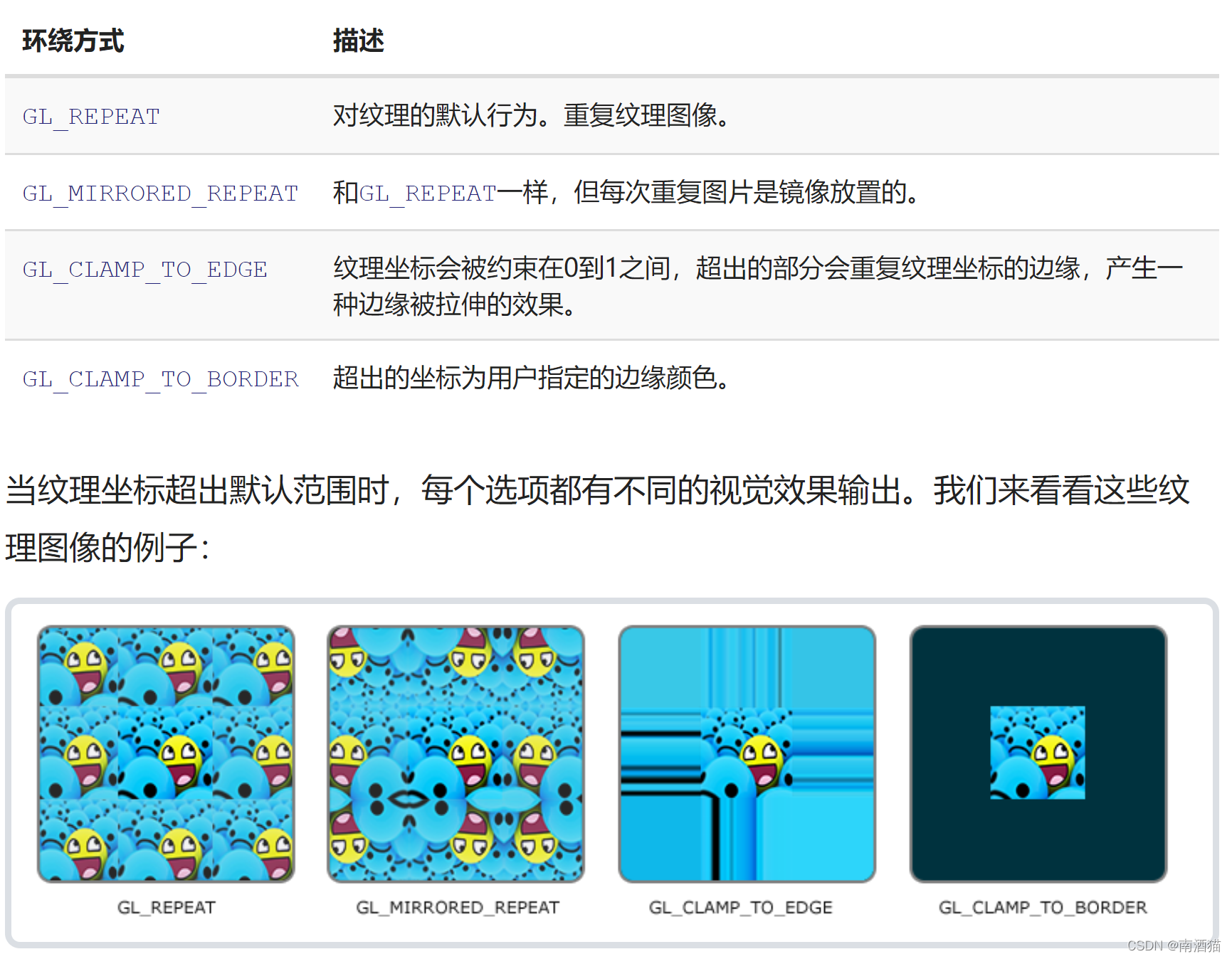1232x959 pixels.
Task: Click the GL_REPEAT example image
Action: pos(166,756)
